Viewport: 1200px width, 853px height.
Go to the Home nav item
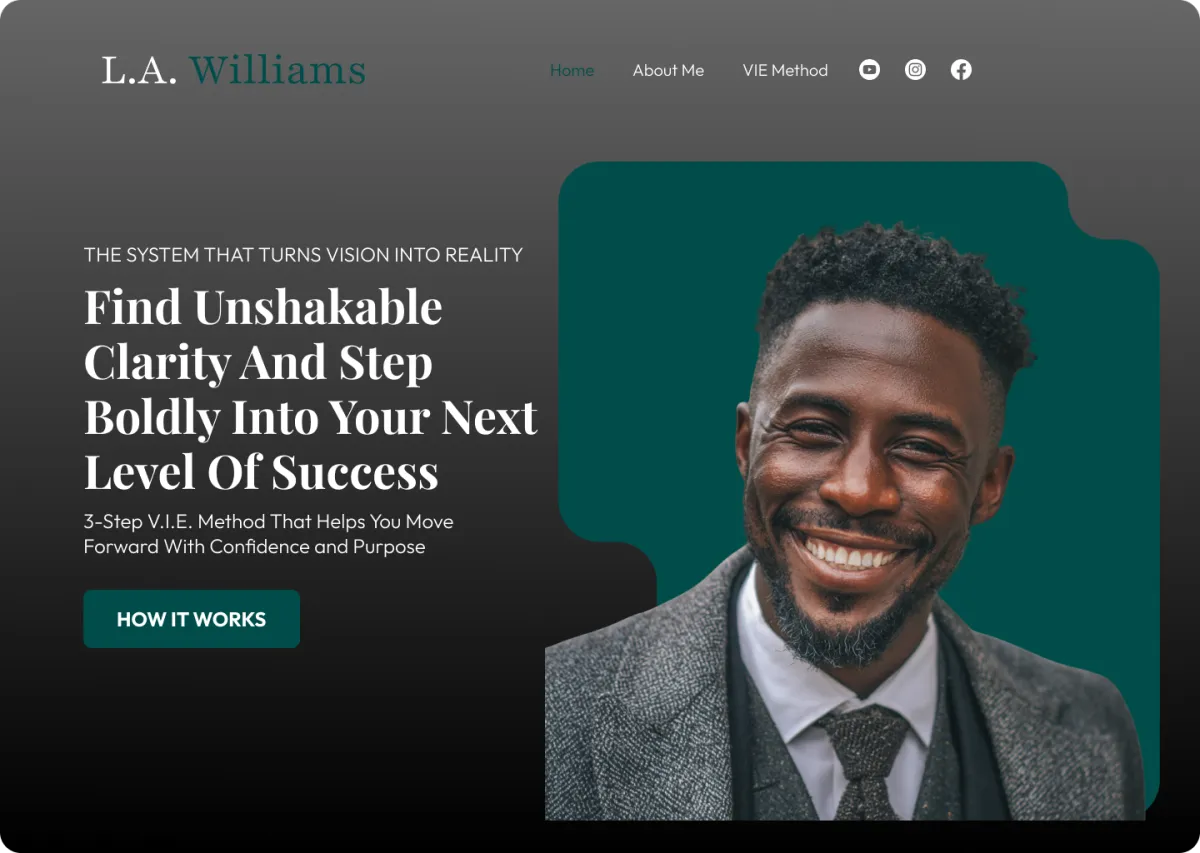(x=572, y=70)
